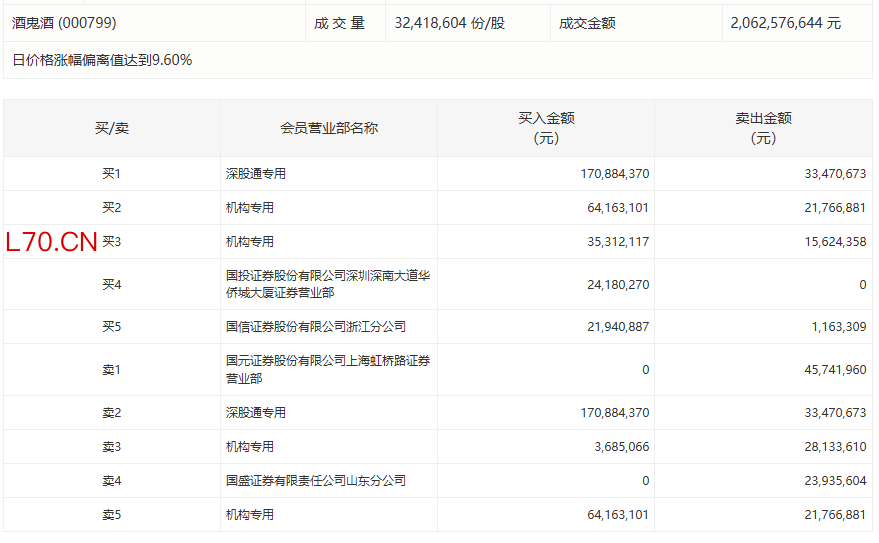Click the 35,312,117 buy amount in 买3 row

coord(615,242)
